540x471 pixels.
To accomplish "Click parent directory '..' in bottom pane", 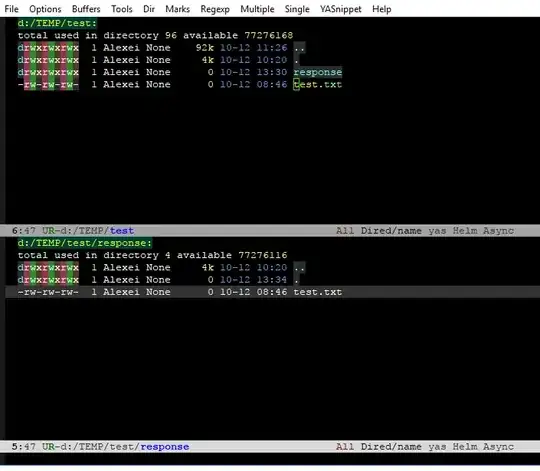I will pyautogui.click(x=299, y=268).
